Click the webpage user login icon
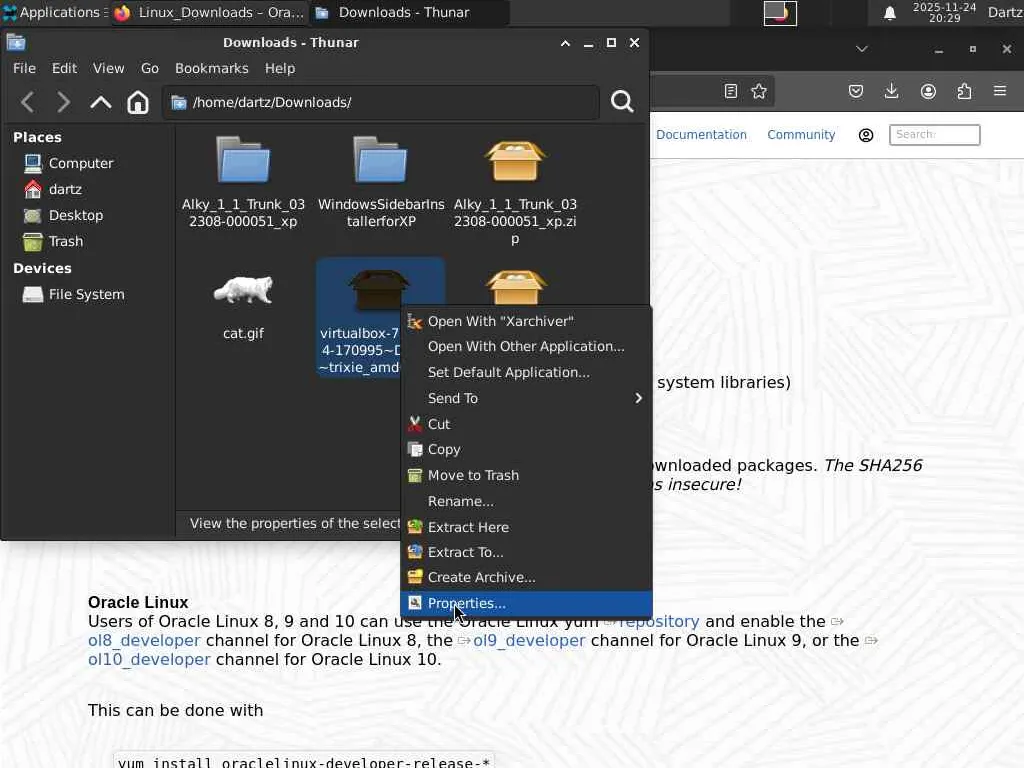Viewport: 1024px width, 768px height. click(866, 135)
